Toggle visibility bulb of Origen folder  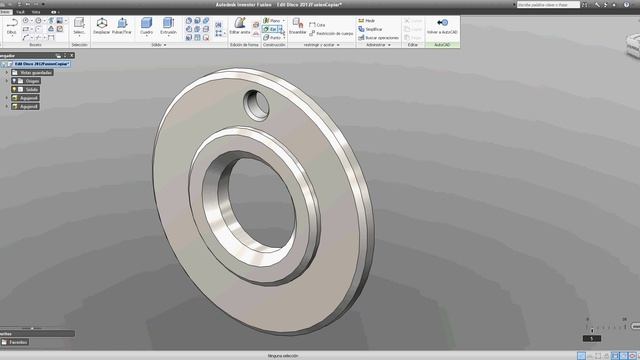click(14, 81)
